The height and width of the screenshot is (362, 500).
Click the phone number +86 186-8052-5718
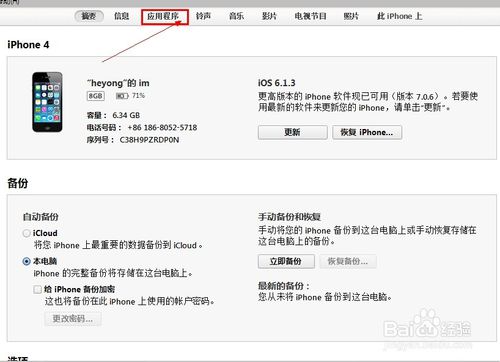point(162,127)
